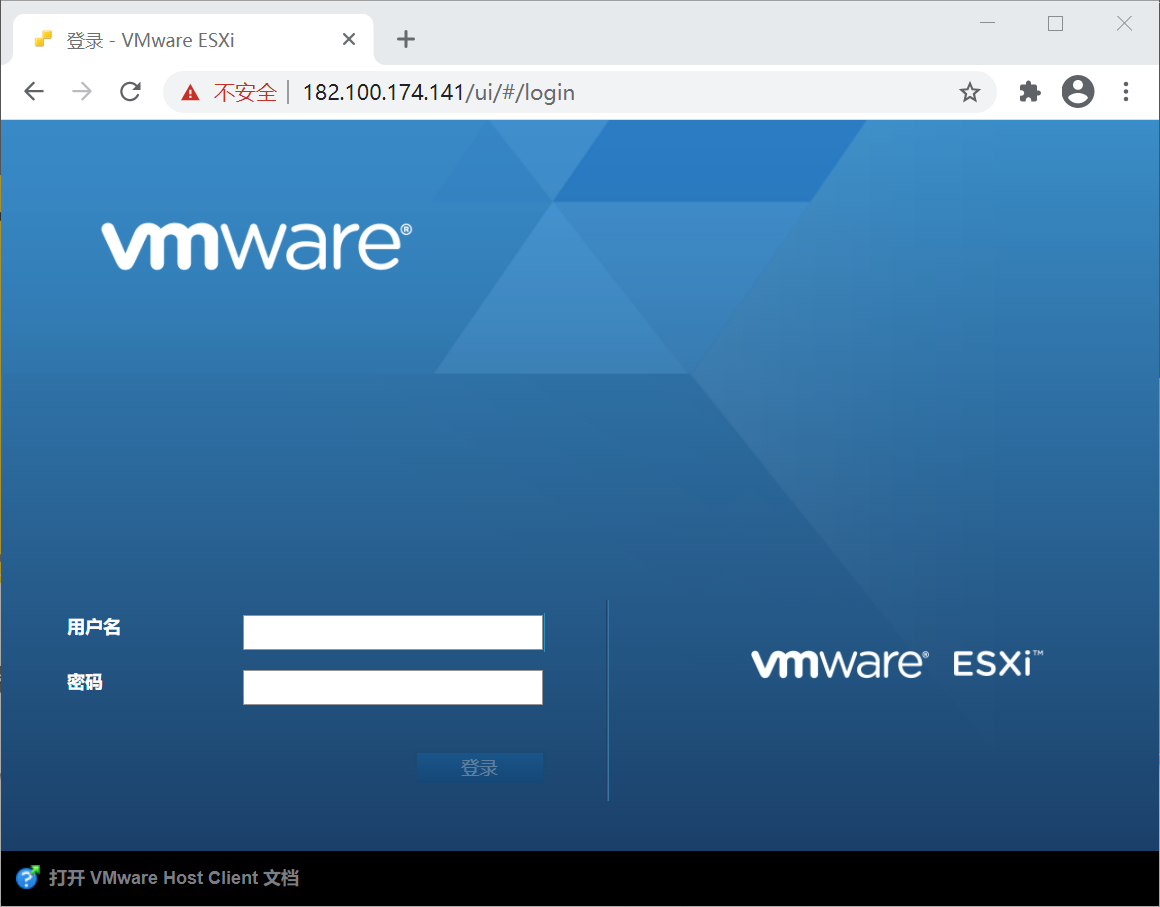Screen dimensions: 1160x907
Task: Click the 登录 login button
Action: pos(480,767)
